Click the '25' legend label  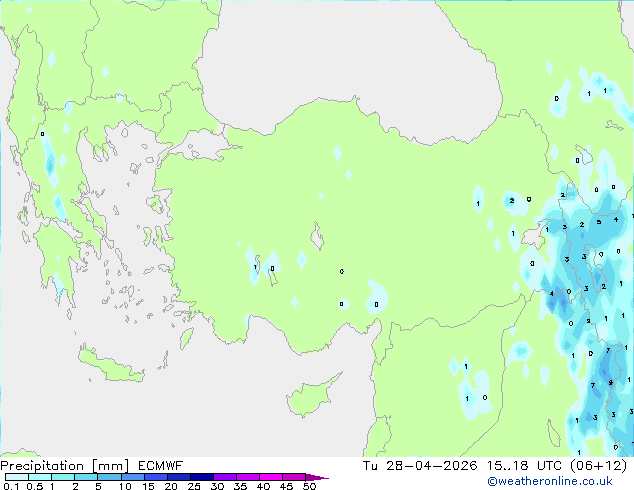coord(194,486)
